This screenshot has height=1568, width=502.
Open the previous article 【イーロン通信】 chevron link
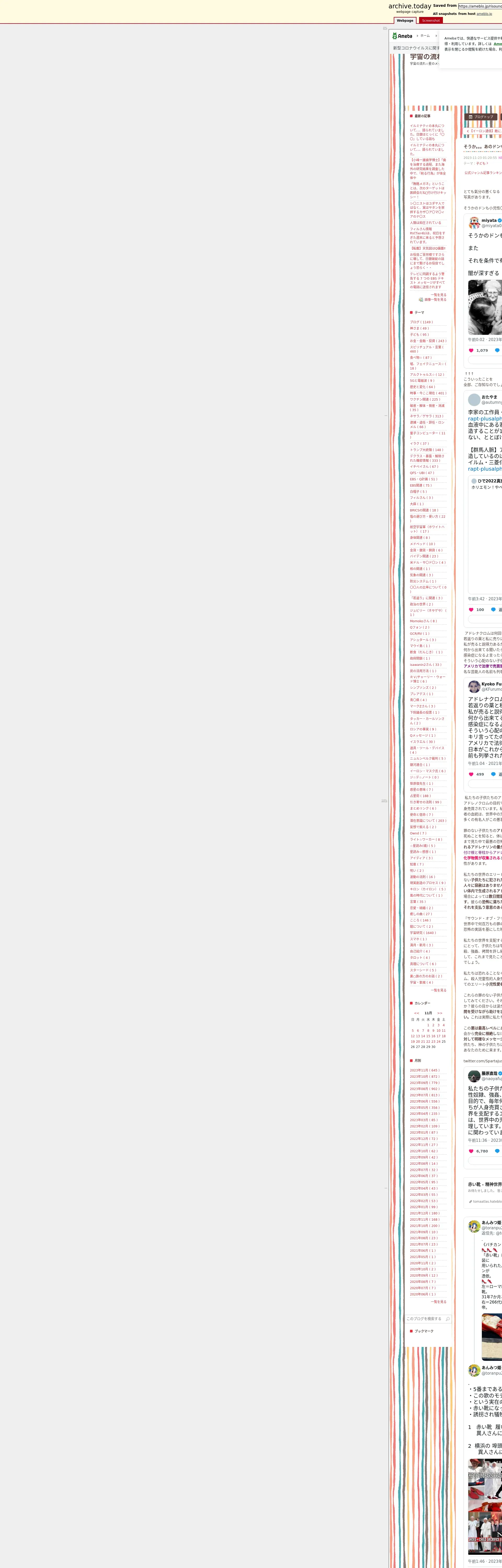click(x=468, y=131)
